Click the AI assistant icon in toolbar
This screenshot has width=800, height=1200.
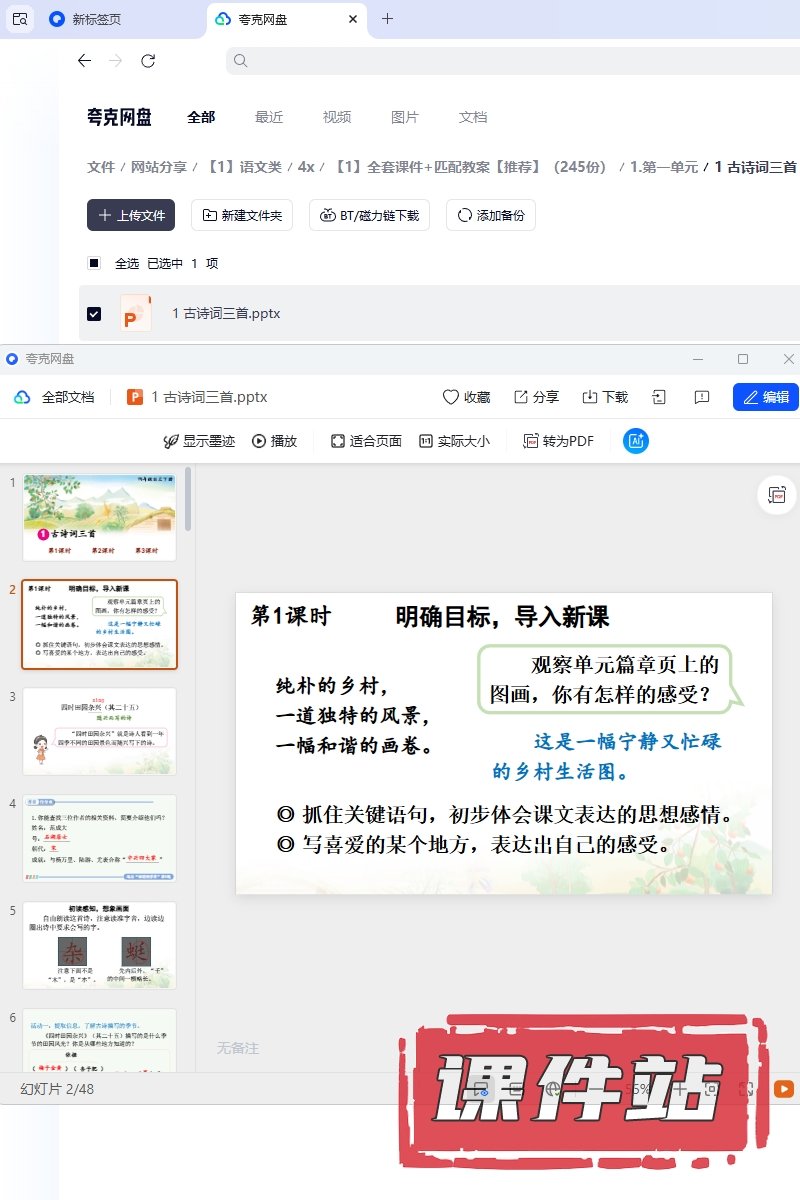click(x=636, y=441)
